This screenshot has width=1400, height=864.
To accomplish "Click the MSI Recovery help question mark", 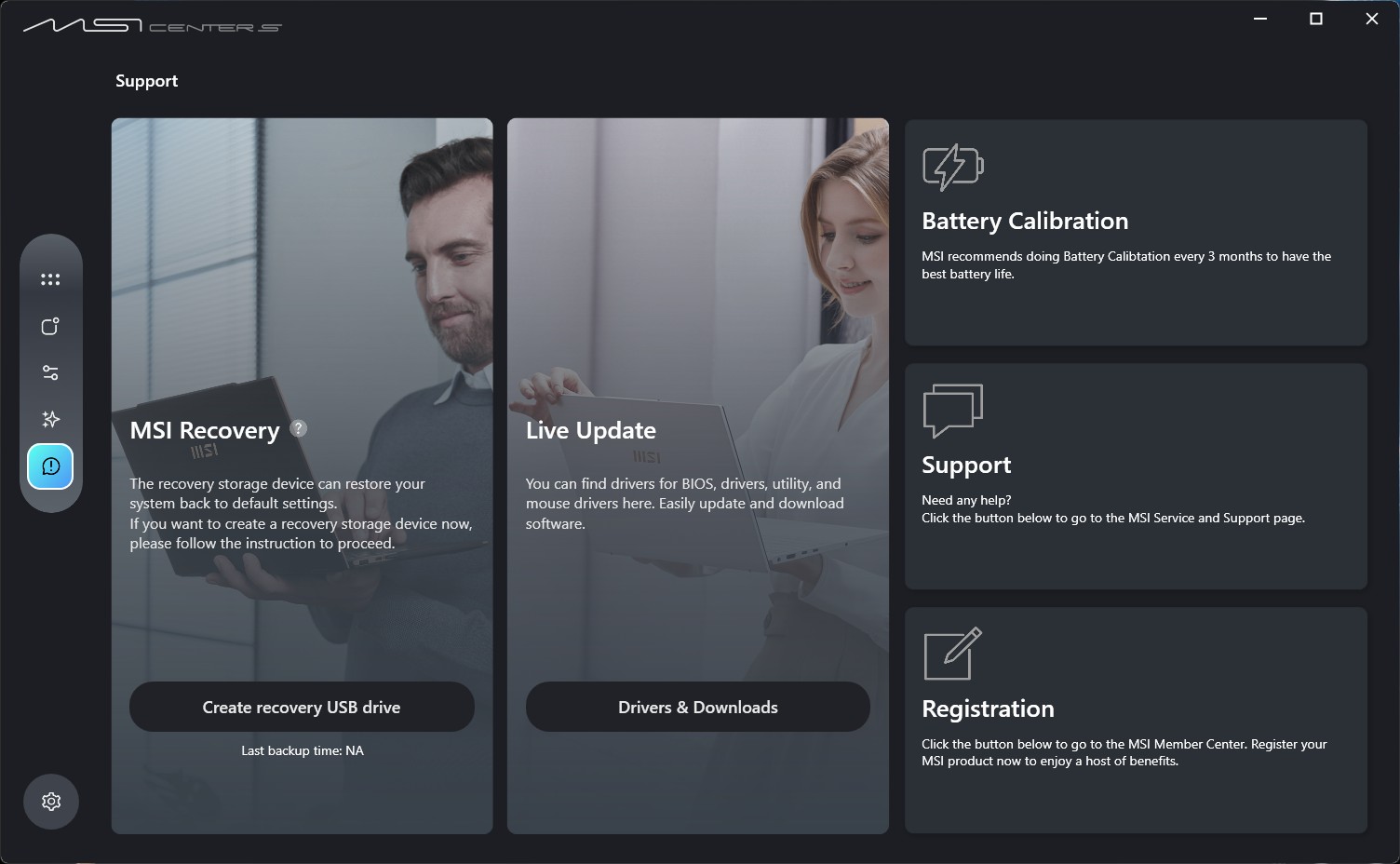I will [298, 428].
